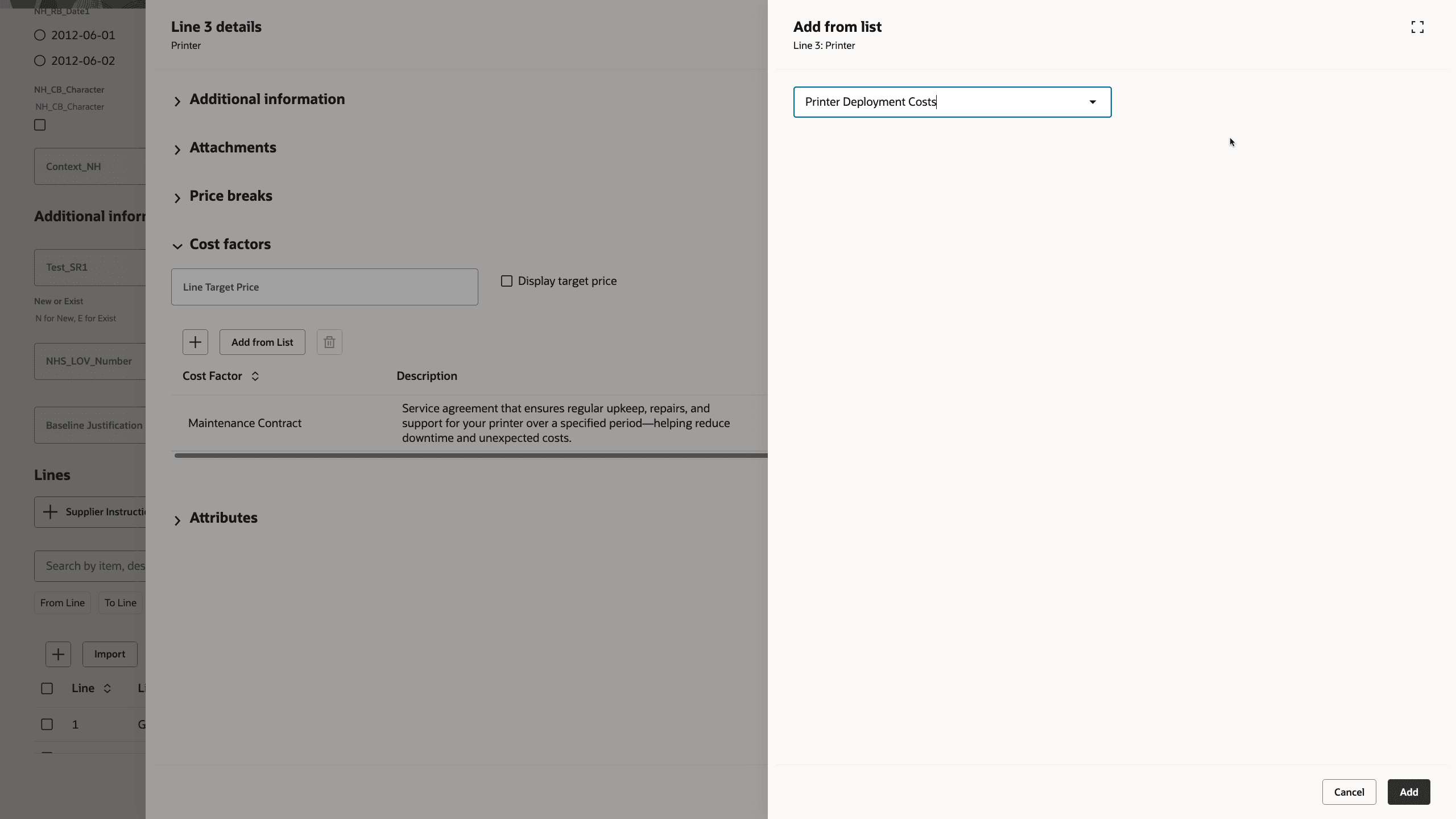Cancel the Add from list dialog
Image resolution: width=1456 pixels, height=819 pixels.
[1349, 792]
